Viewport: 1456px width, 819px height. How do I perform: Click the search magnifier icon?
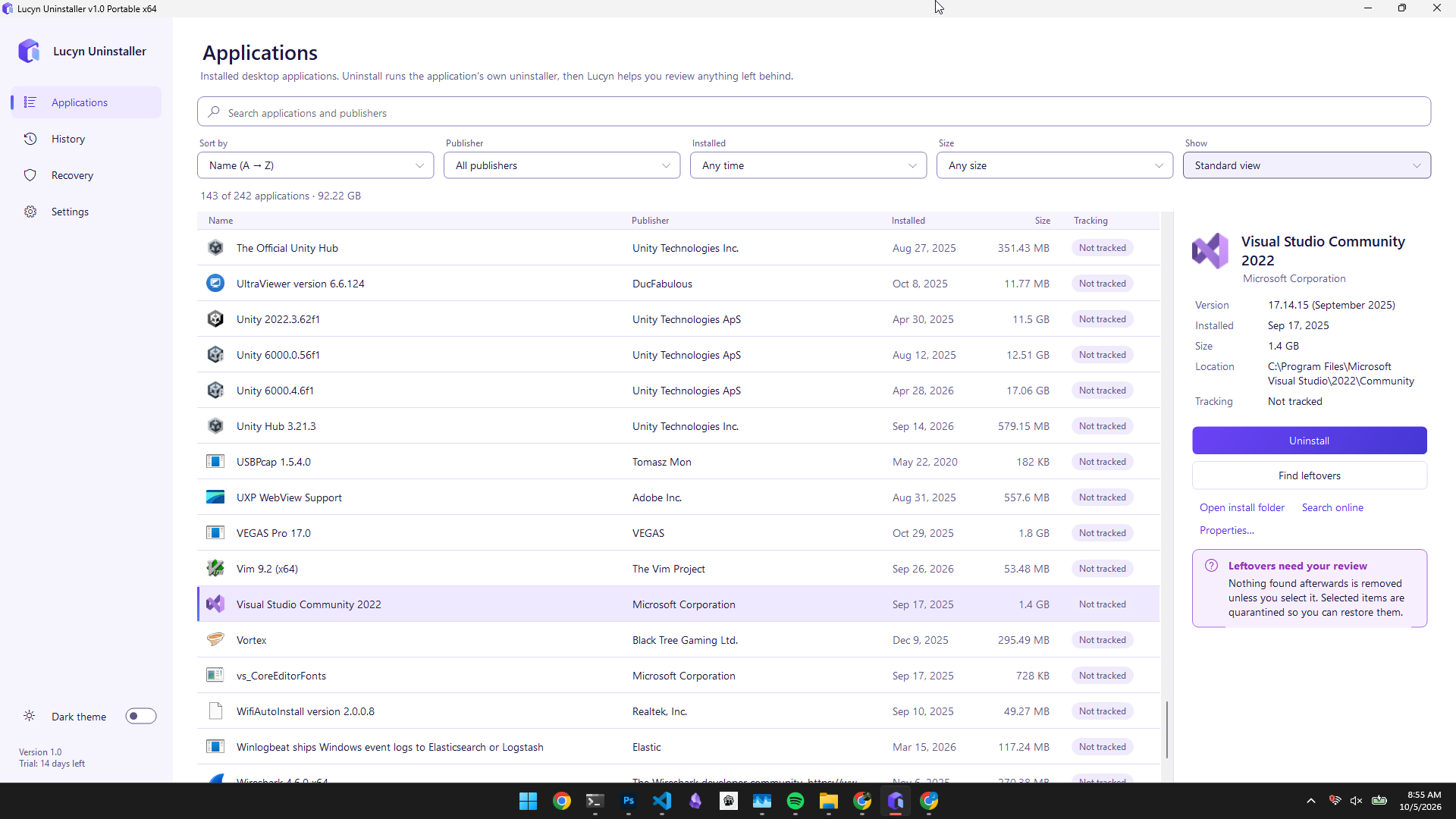tap(214, 112)
